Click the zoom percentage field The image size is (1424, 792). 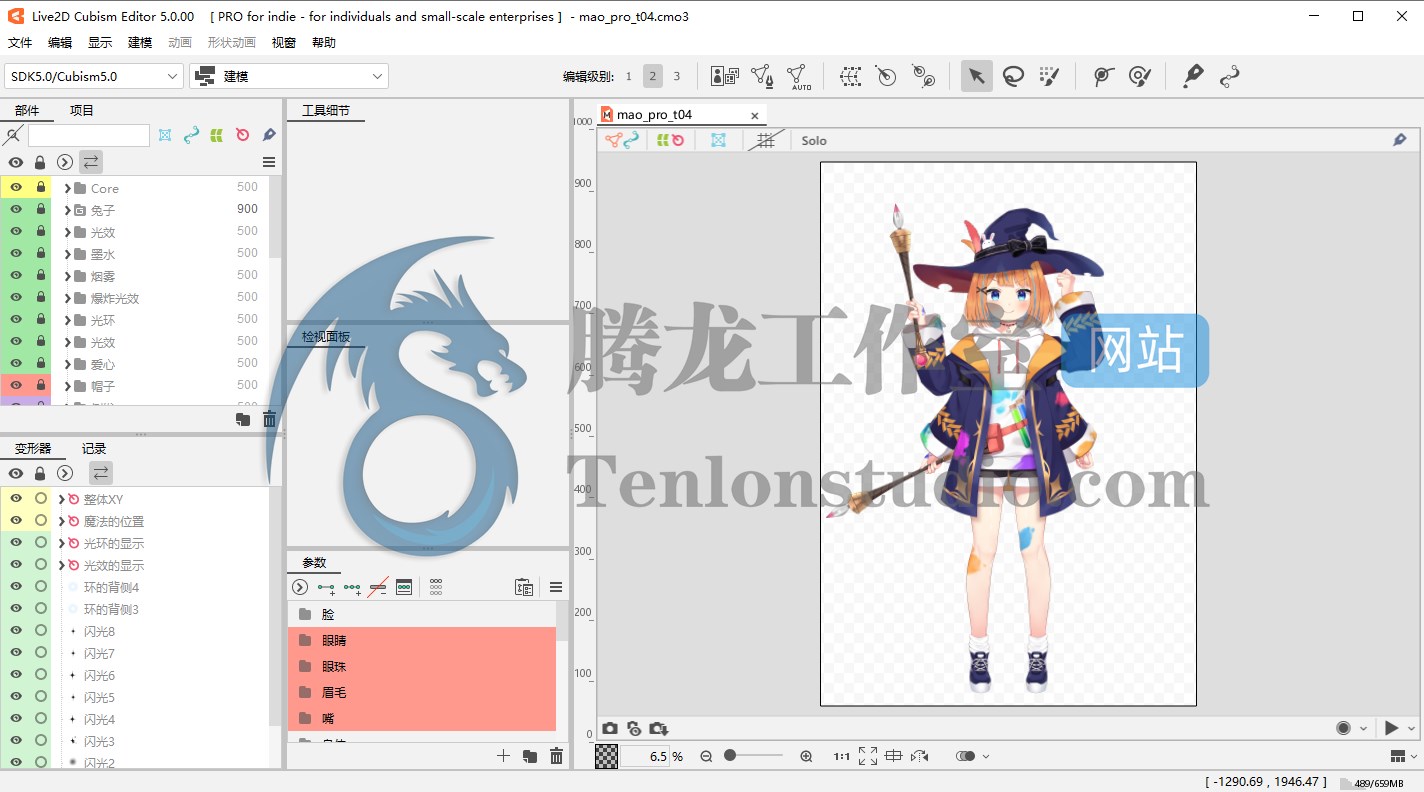[646, 756]
